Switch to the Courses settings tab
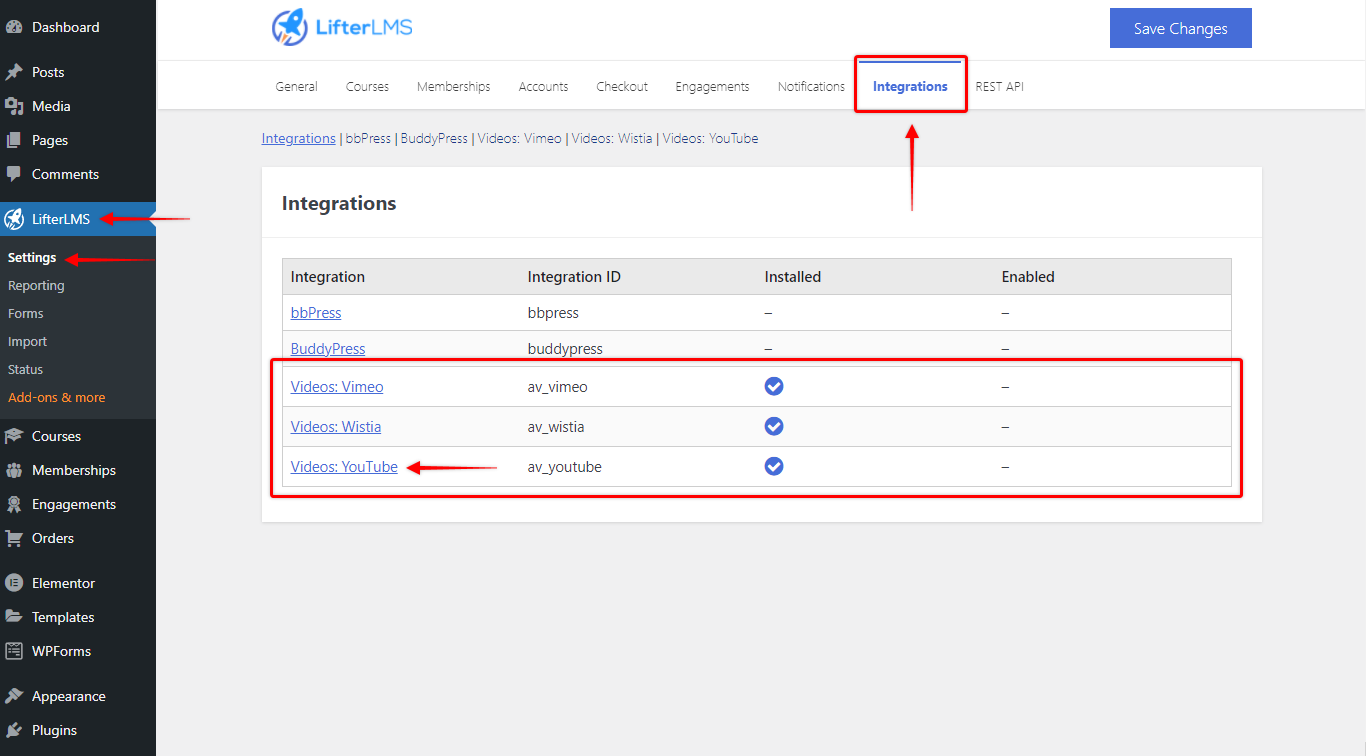 click(x=367, y=87)
